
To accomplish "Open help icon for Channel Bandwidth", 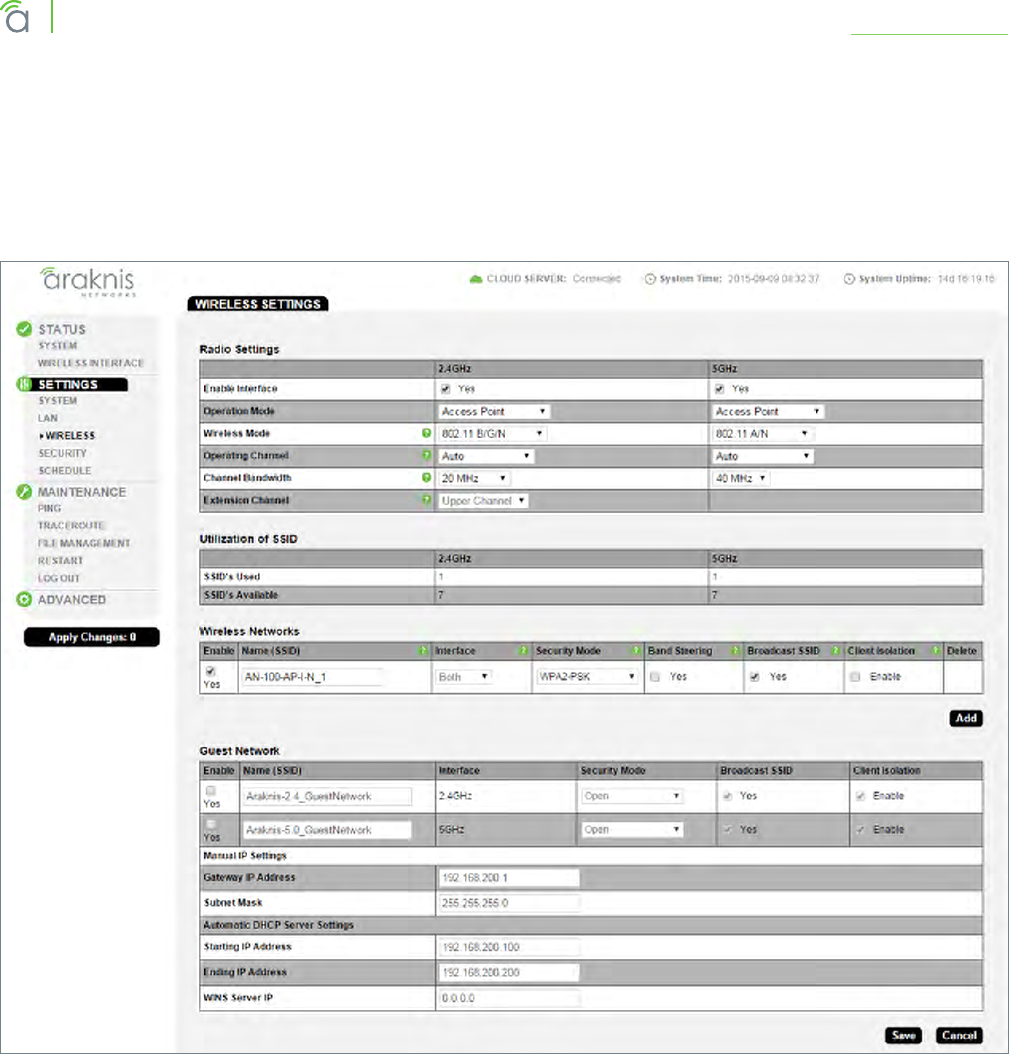I will point(426,477).
